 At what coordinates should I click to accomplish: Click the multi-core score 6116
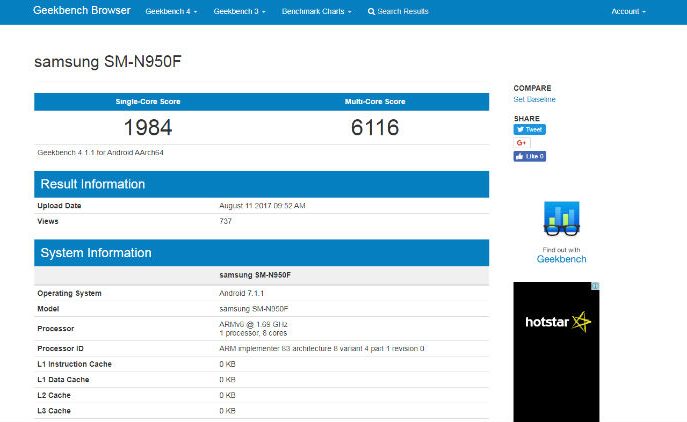375,128
